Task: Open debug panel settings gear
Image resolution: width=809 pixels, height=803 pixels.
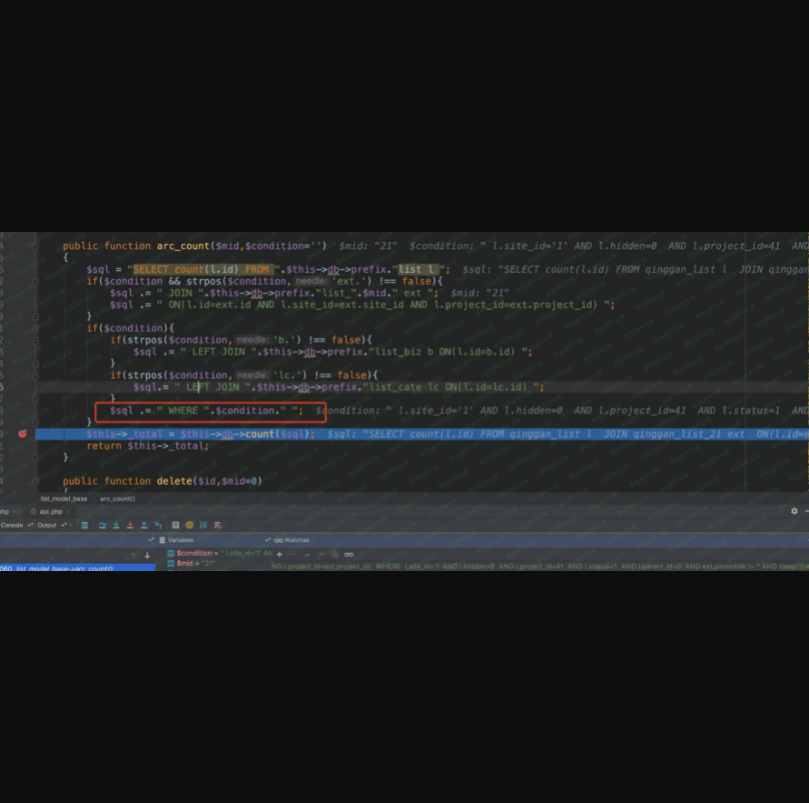Action: (795, 511)
